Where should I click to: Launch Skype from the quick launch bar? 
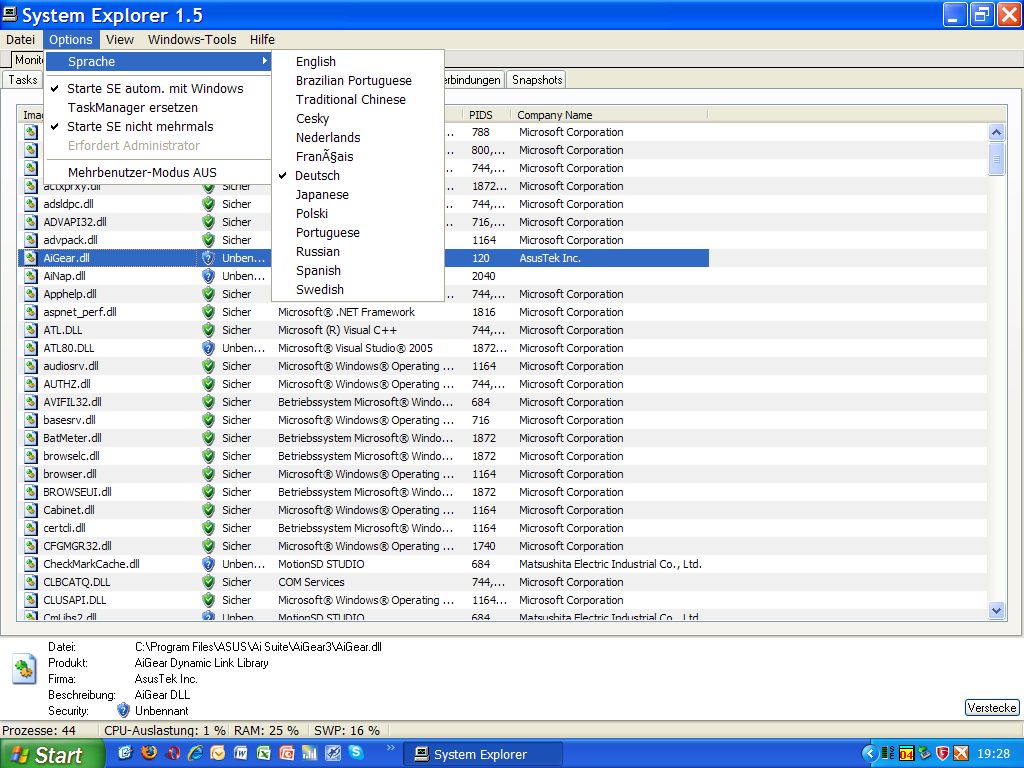click(x=356, y=753)
